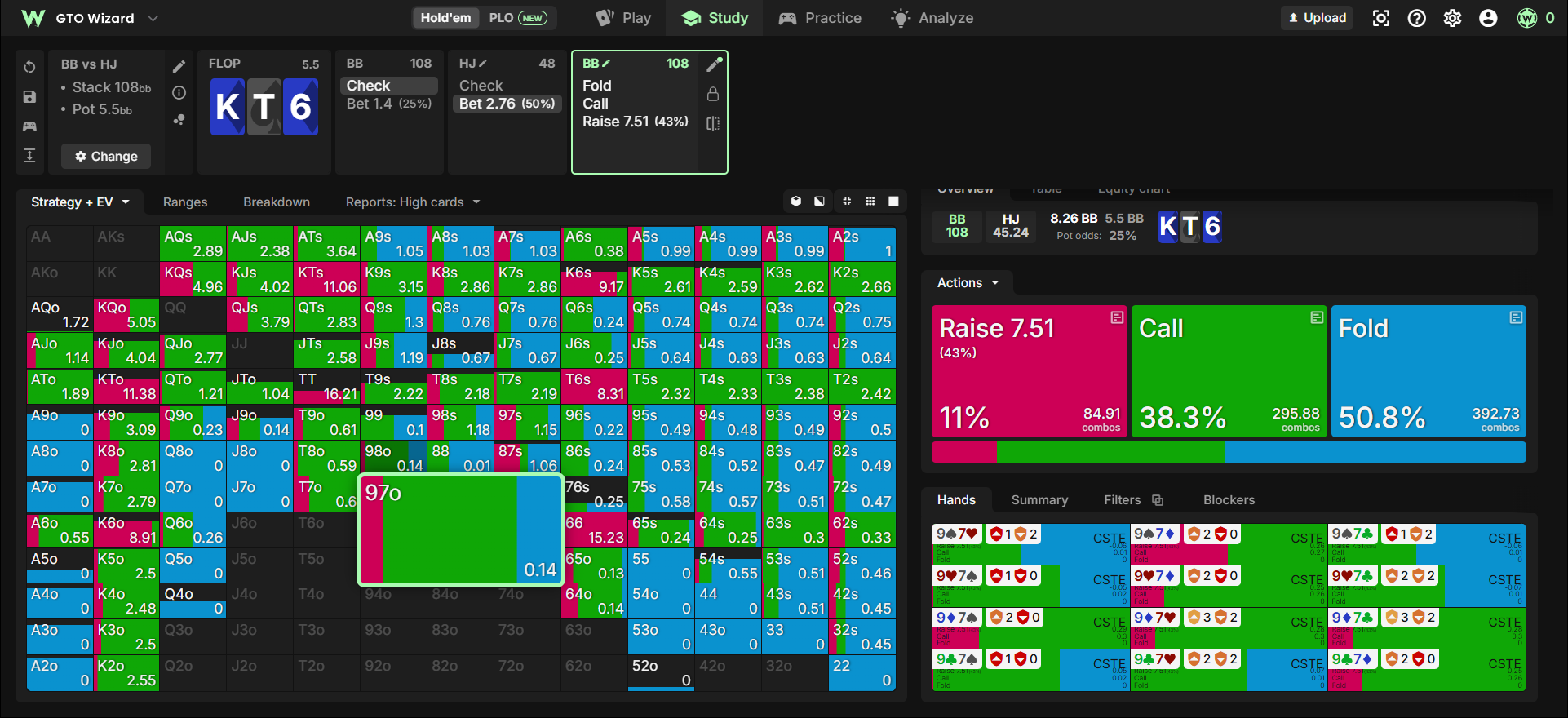Click the green W coin balance icon

click(x=1527, y=18)
